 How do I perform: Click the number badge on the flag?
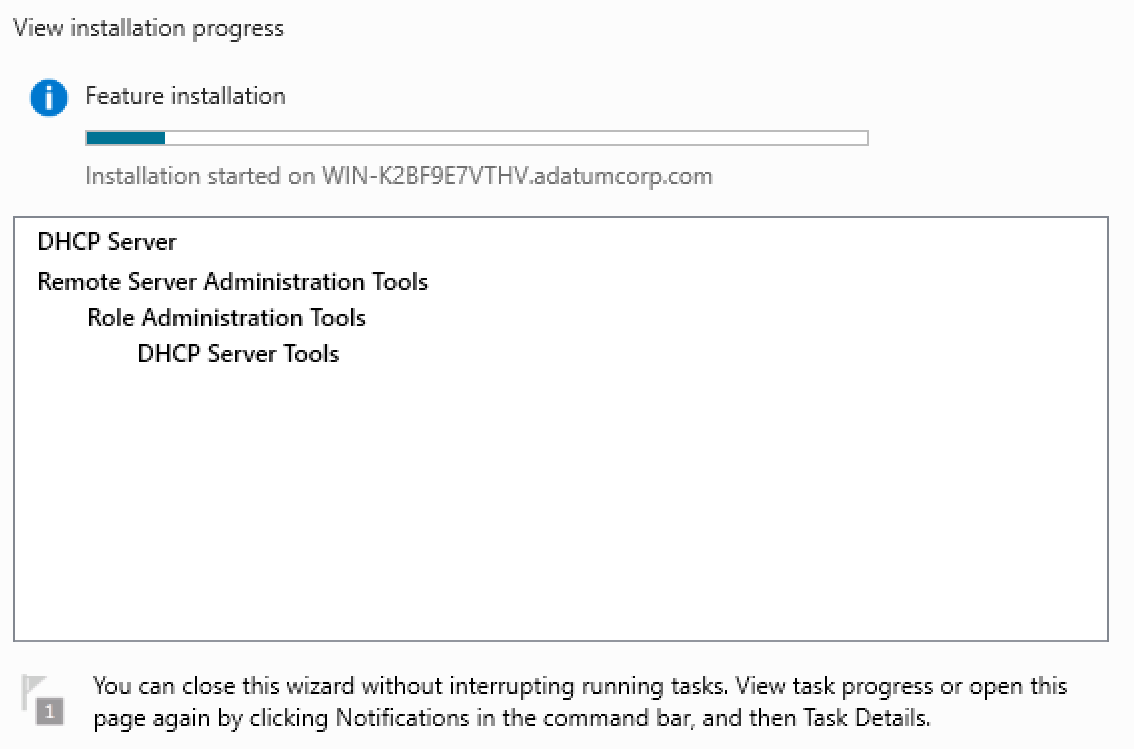click(51, 712)
